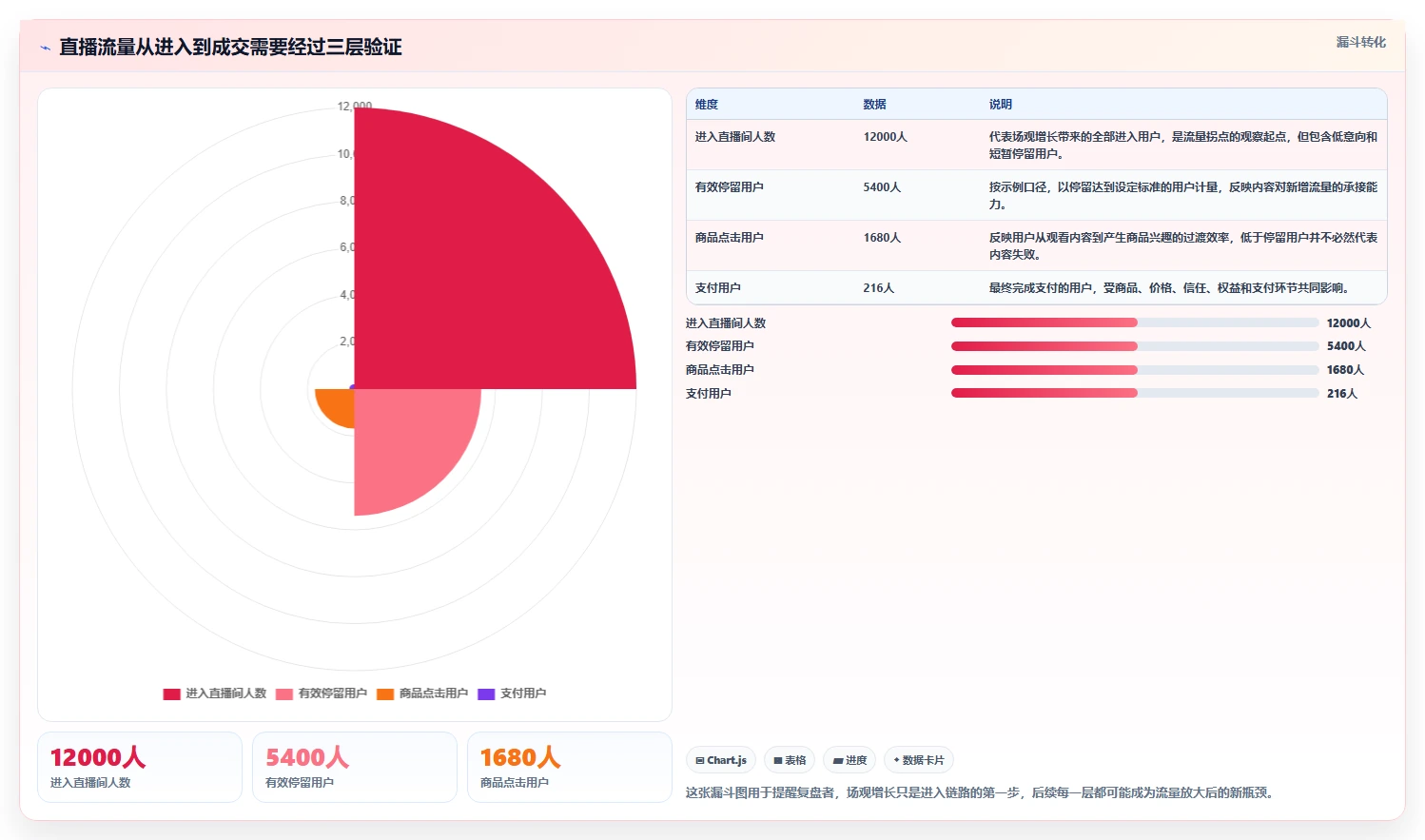Click the lightning icon beside the page title
The image size is (1425, 840).
tap(45, 48)
